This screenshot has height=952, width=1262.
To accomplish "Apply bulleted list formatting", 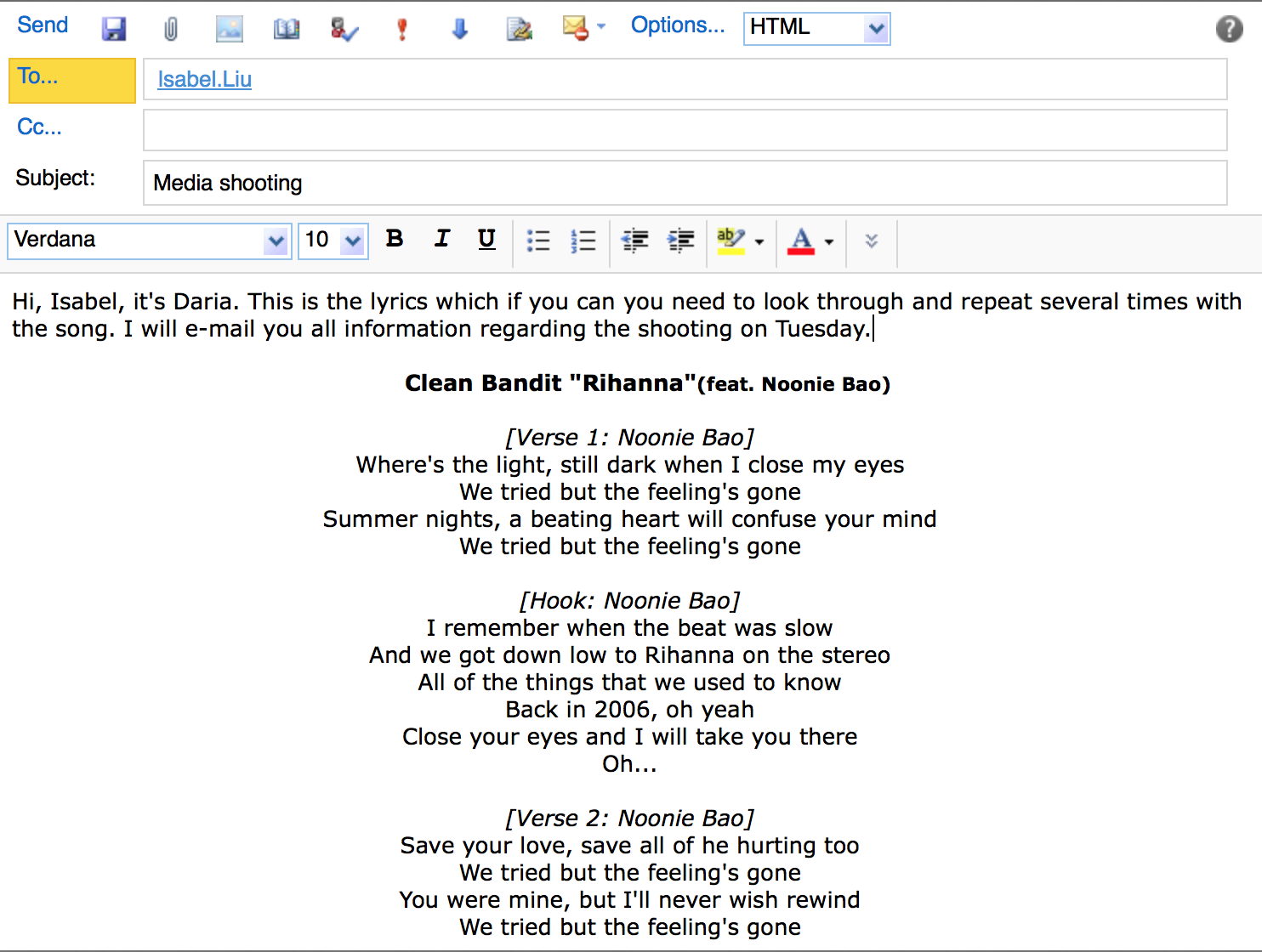I will 538,241.
